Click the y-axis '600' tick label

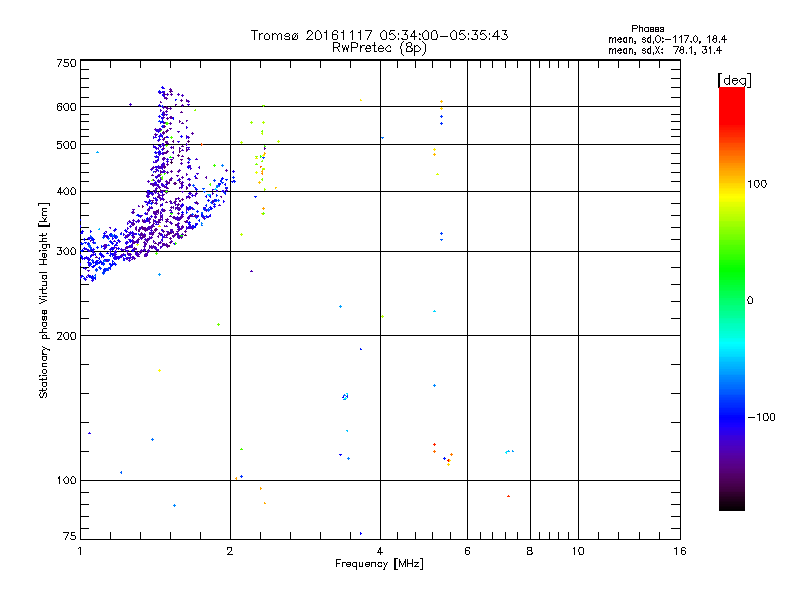pyautogui.click(x=67, y=107)
